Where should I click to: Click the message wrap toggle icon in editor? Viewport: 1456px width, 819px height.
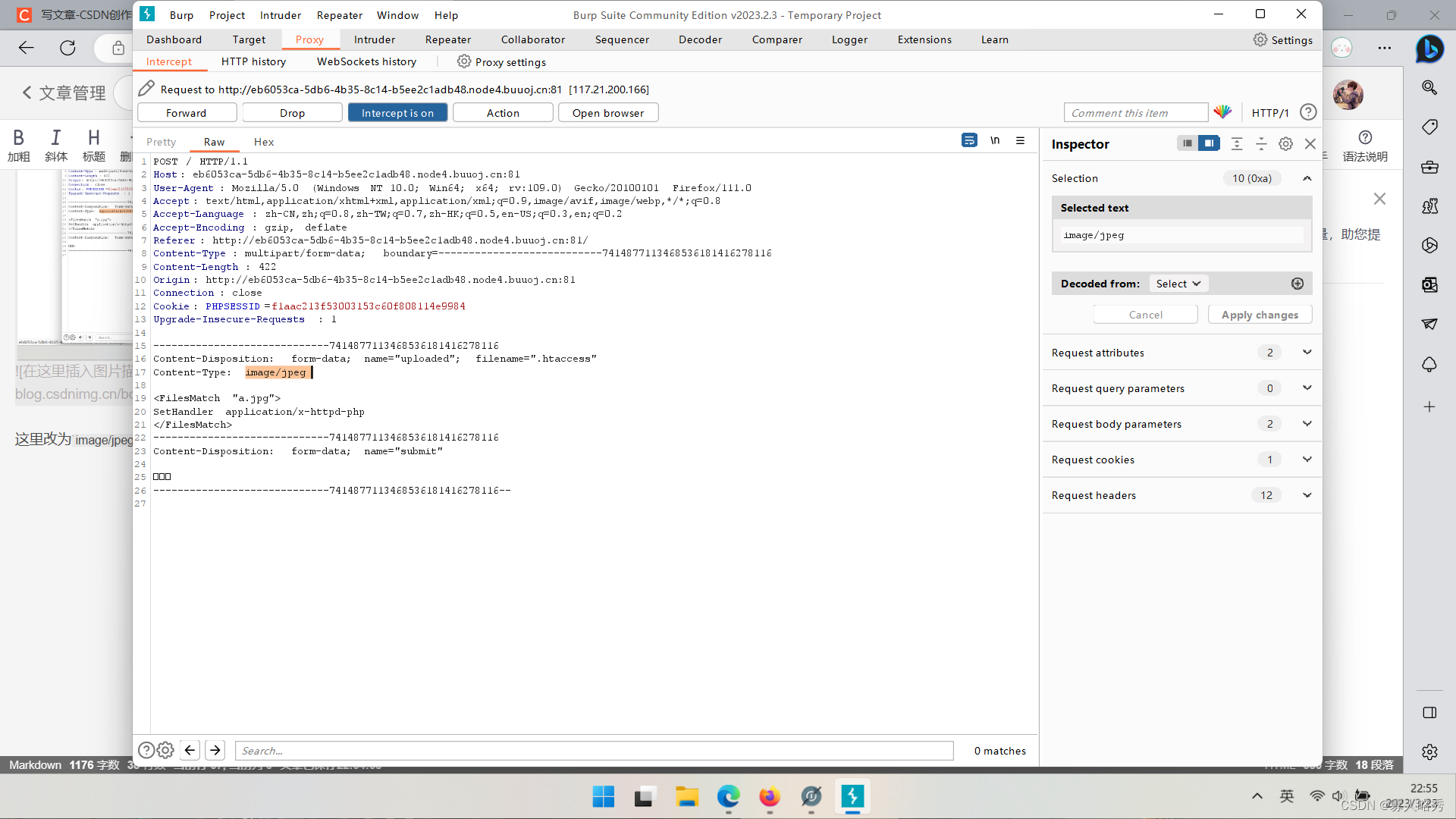(969, 140)
